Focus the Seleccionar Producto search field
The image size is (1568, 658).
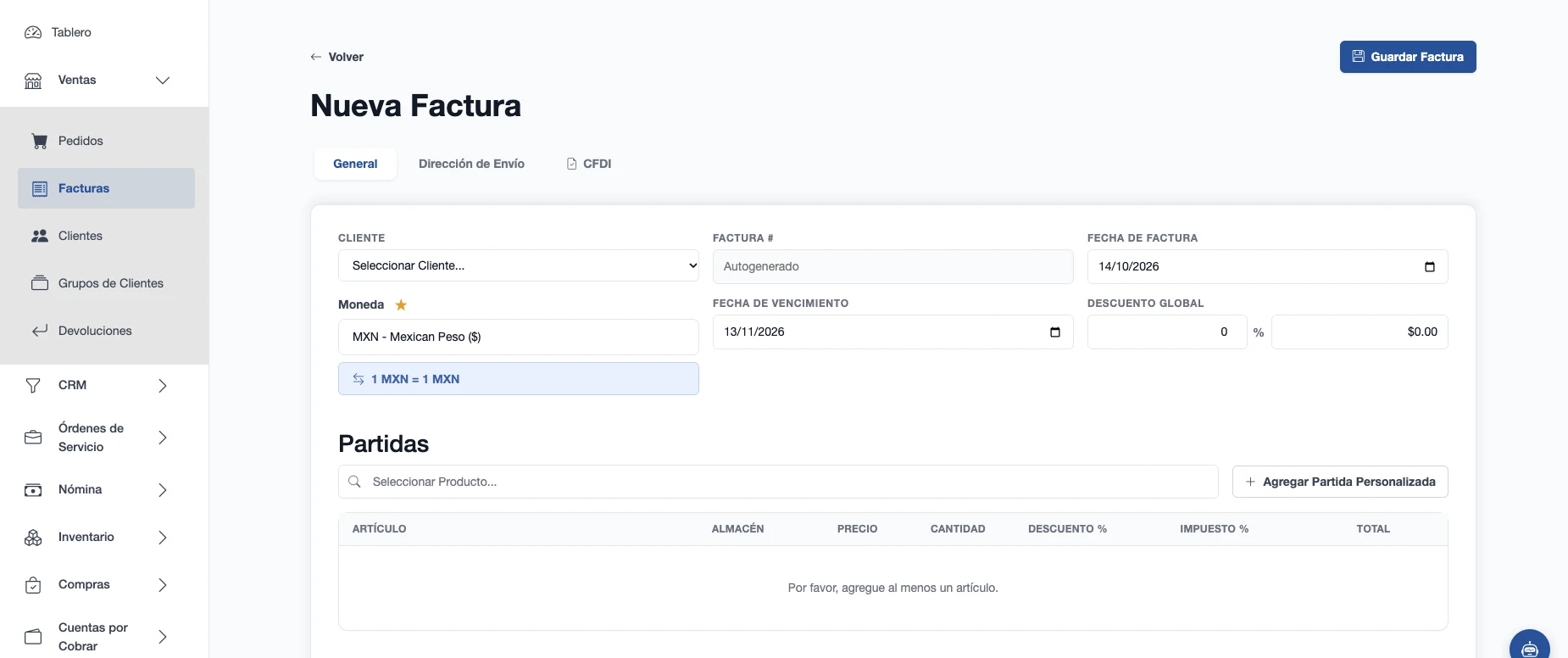778,482
